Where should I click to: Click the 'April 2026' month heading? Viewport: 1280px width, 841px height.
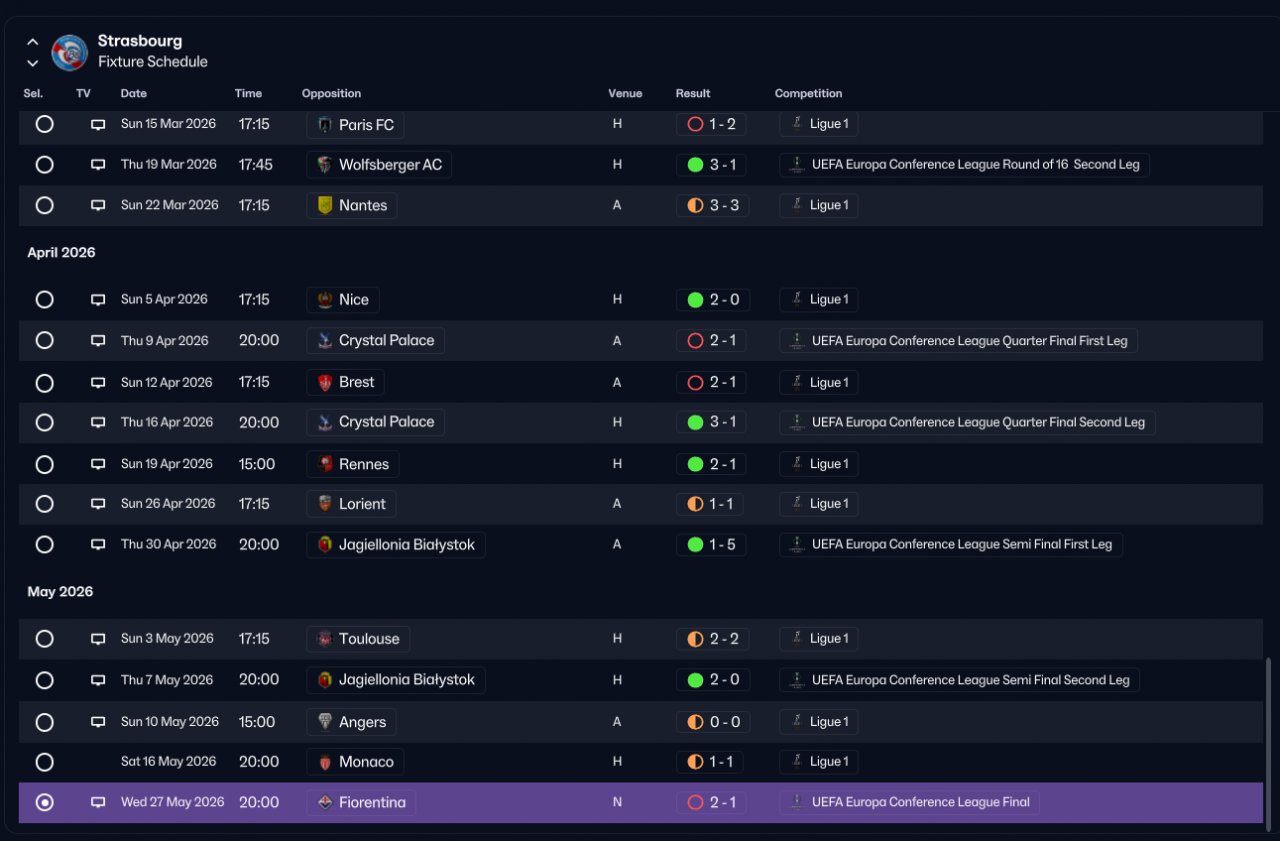pos(61,253)
